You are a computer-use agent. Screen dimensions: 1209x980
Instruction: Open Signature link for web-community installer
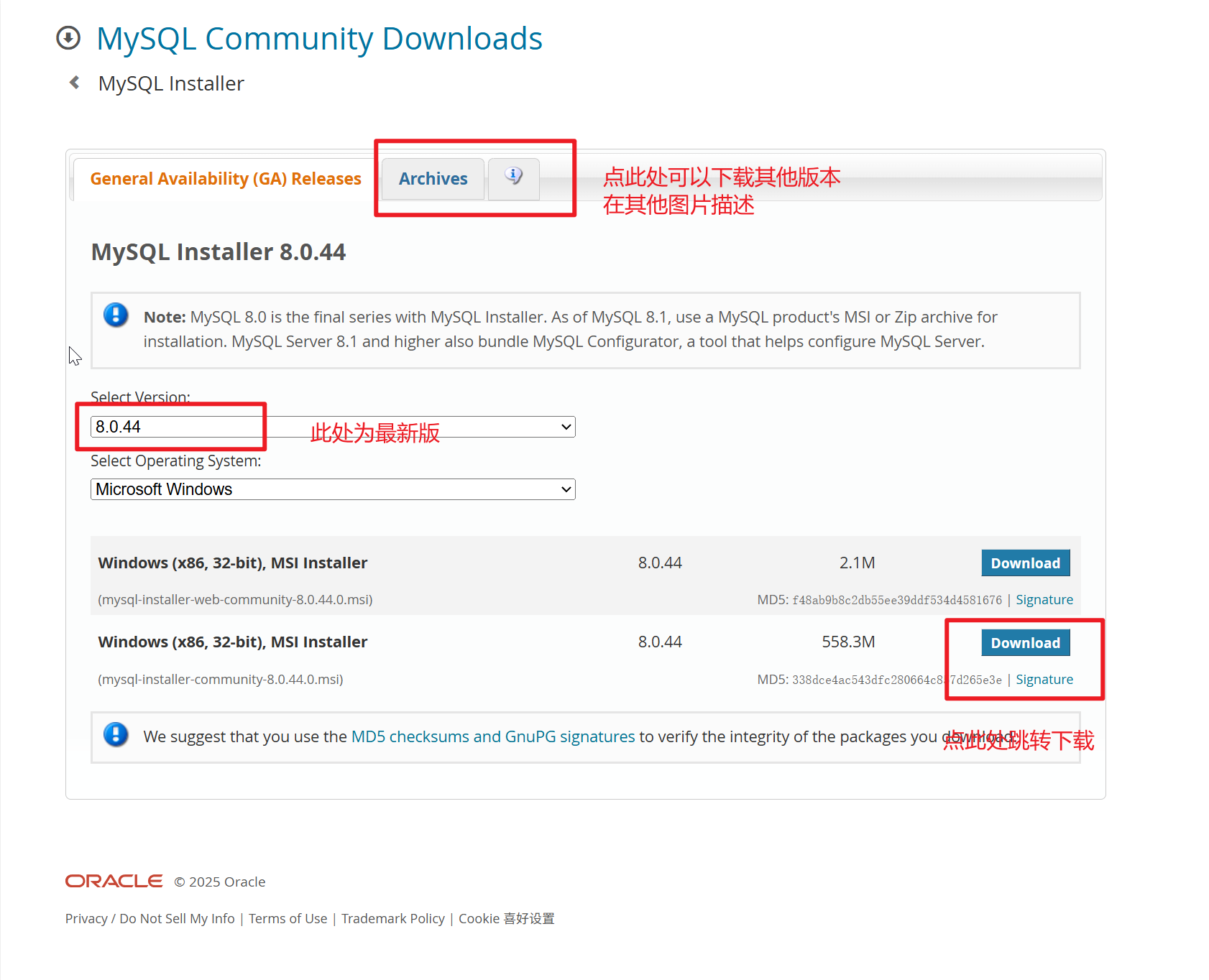point(1044,600)
